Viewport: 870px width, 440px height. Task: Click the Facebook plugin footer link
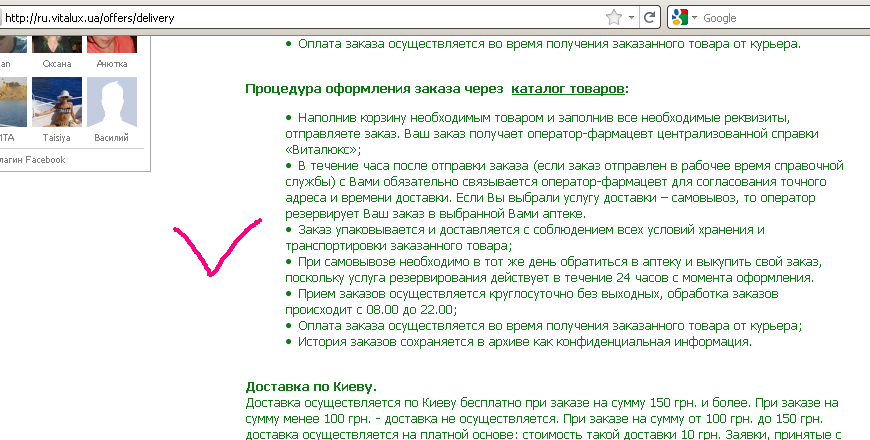[33, 159]
